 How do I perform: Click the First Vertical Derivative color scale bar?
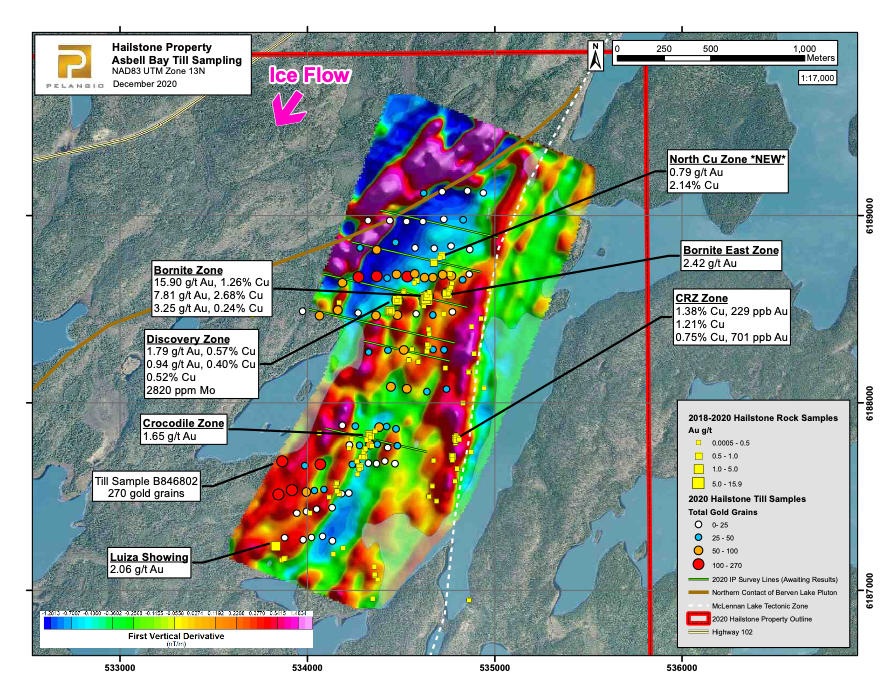click(176, 621)
